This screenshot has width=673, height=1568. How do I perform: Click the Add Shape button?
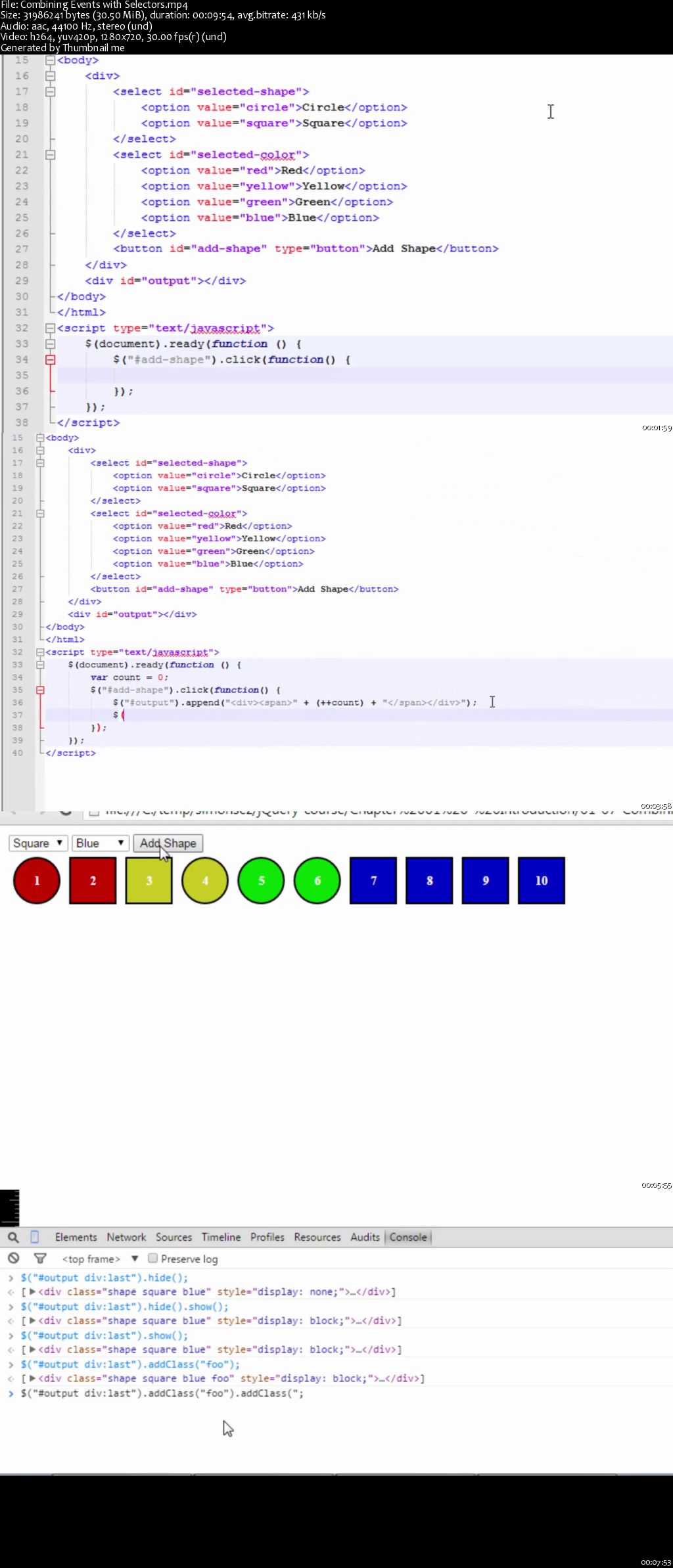[168, 843]
